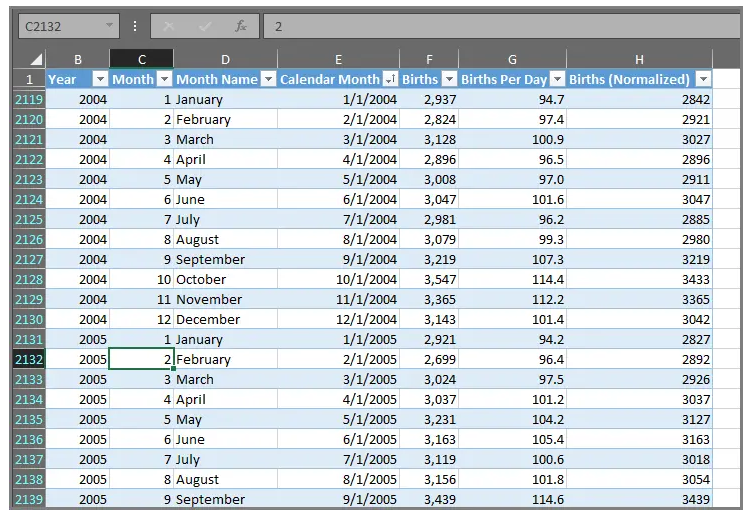Click births per day value 114.4
The height and width of the screenshot is (520, 754).
(x=513, y=279)
